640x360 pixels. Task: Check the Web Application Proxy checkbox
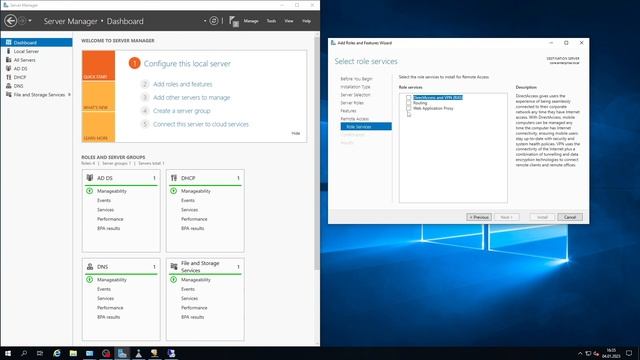[x=409, y=108]
